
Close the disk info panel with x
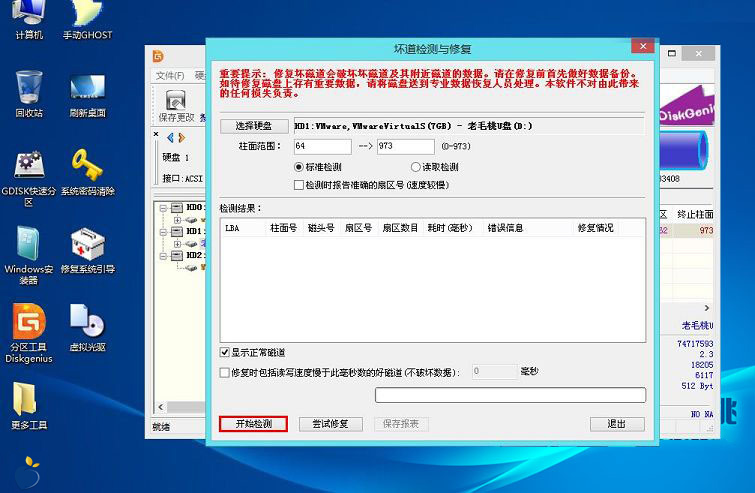(156, 134)
